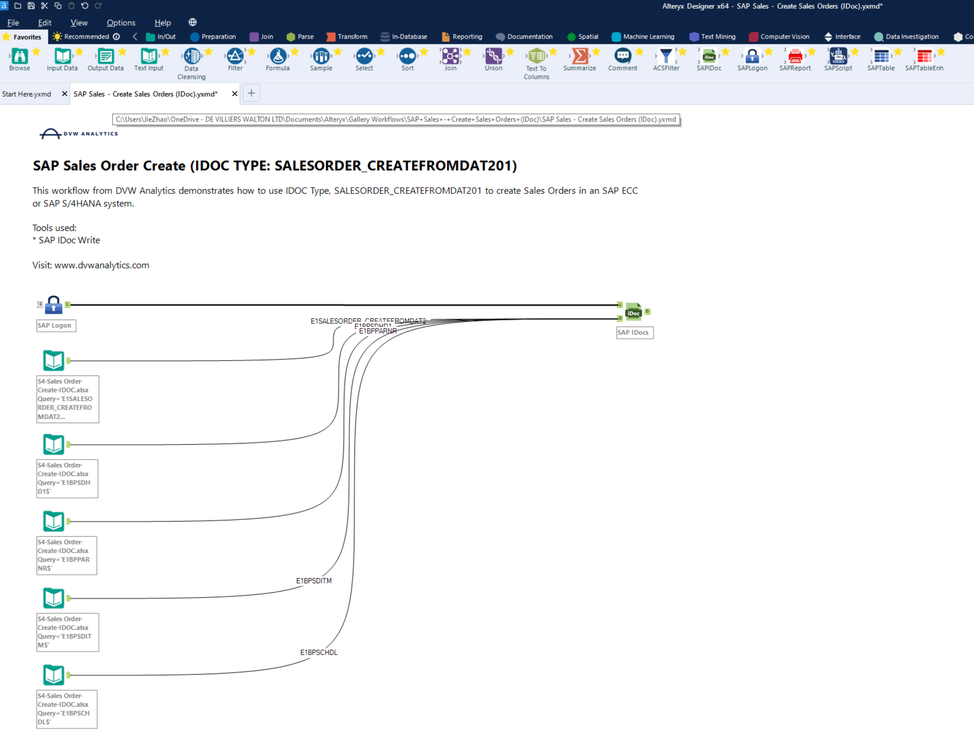974x740 pixels.
Task: Click the E1BPSDHD1 input data node
Action: [53, 444]
